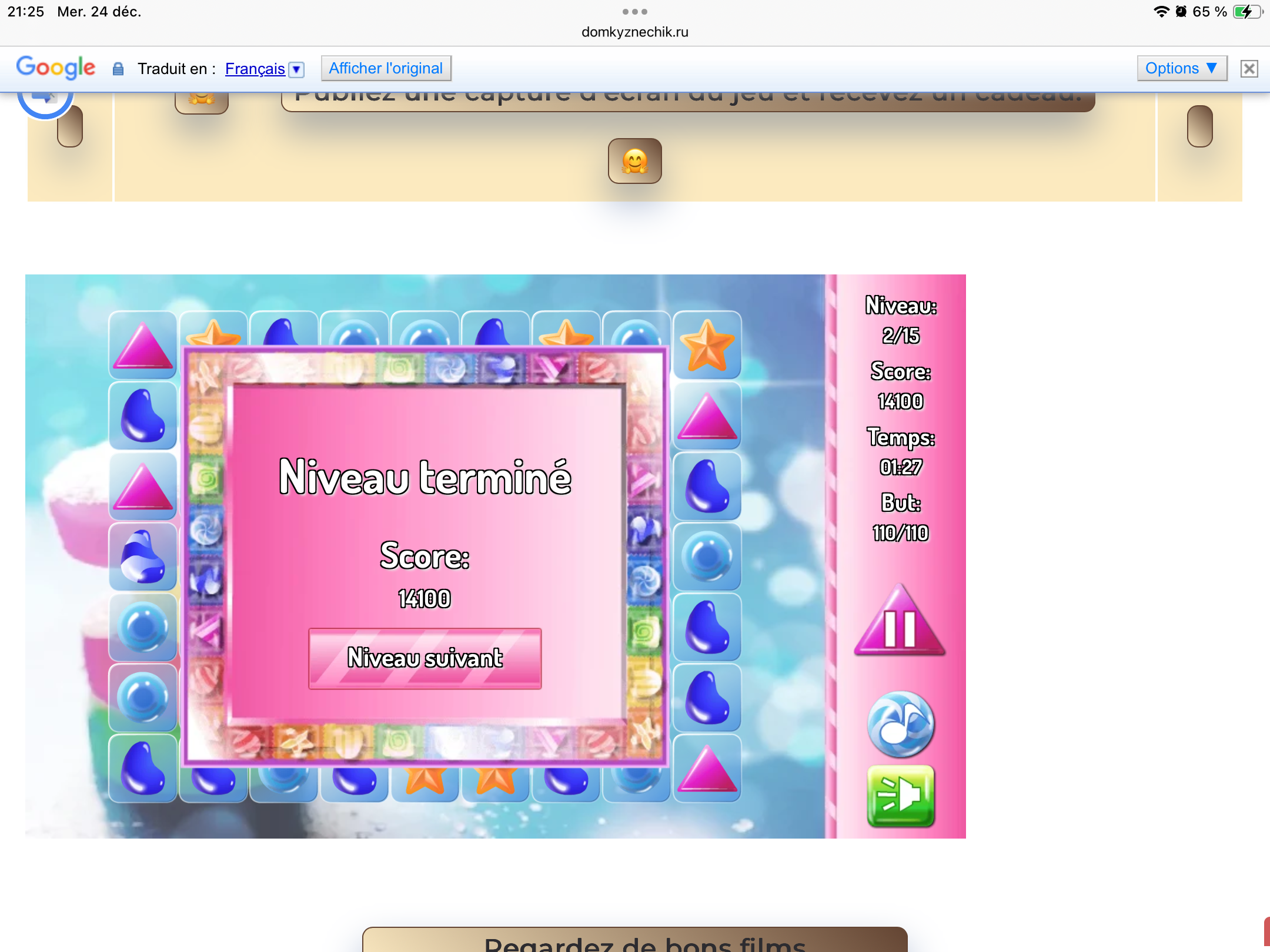Tap the battery status indicator
The height and width of the screenshot is (952, 1270).
1246,12
